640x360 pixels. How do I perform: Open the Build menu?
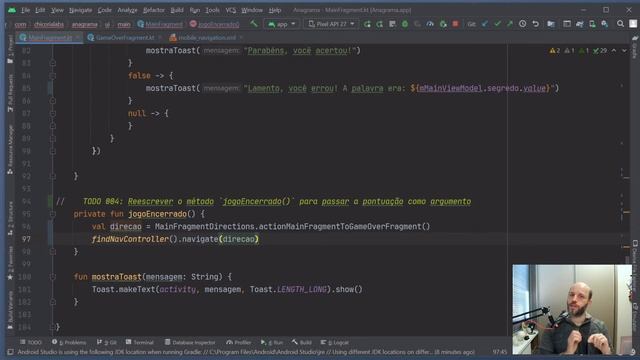tap(177, 10)
